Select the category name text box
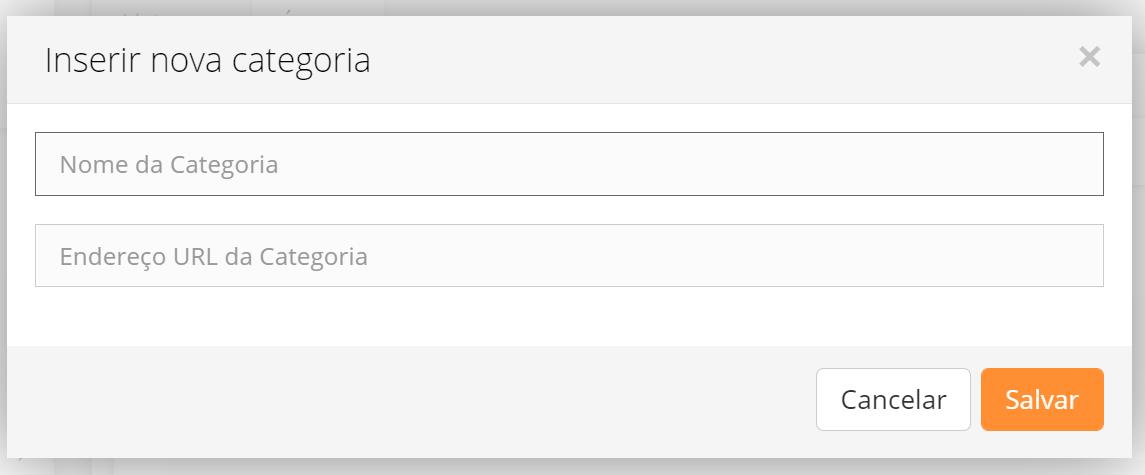Image resolution: width=1145 pixels, height=475 pixels. pyautogui.click(x=569, y=164)
